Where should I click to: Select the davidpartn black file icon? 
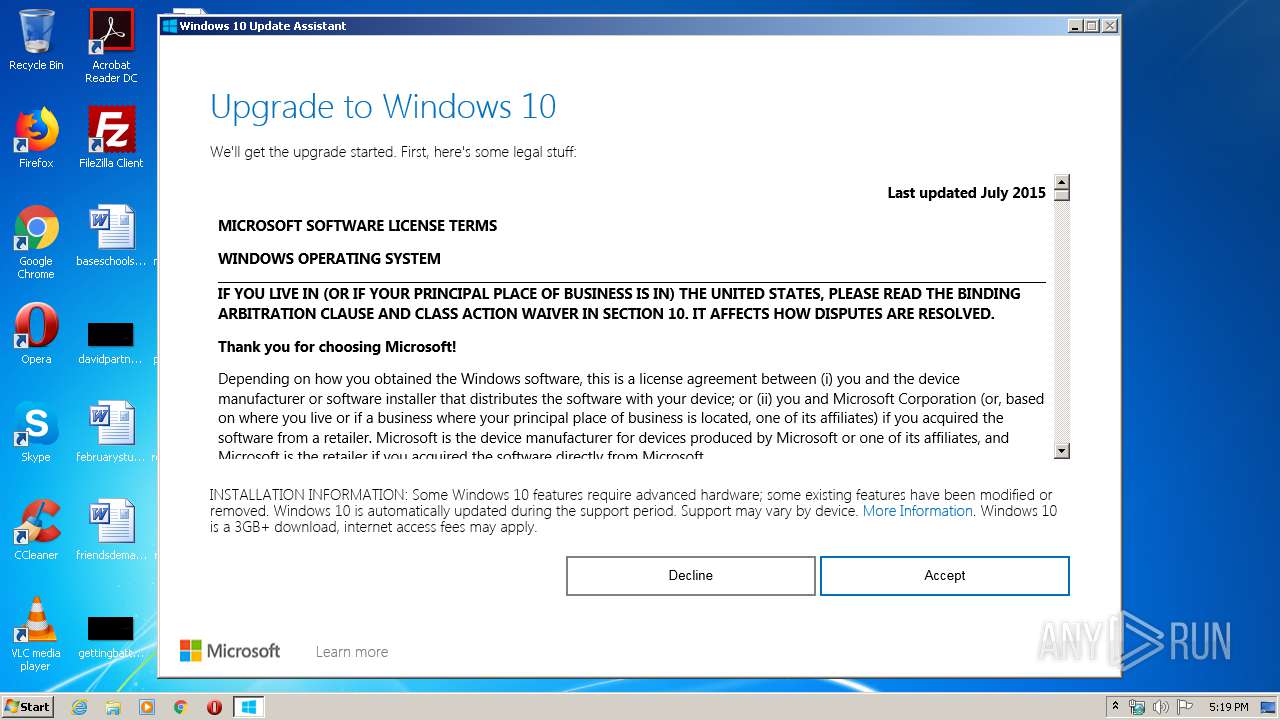click(111, 341)
